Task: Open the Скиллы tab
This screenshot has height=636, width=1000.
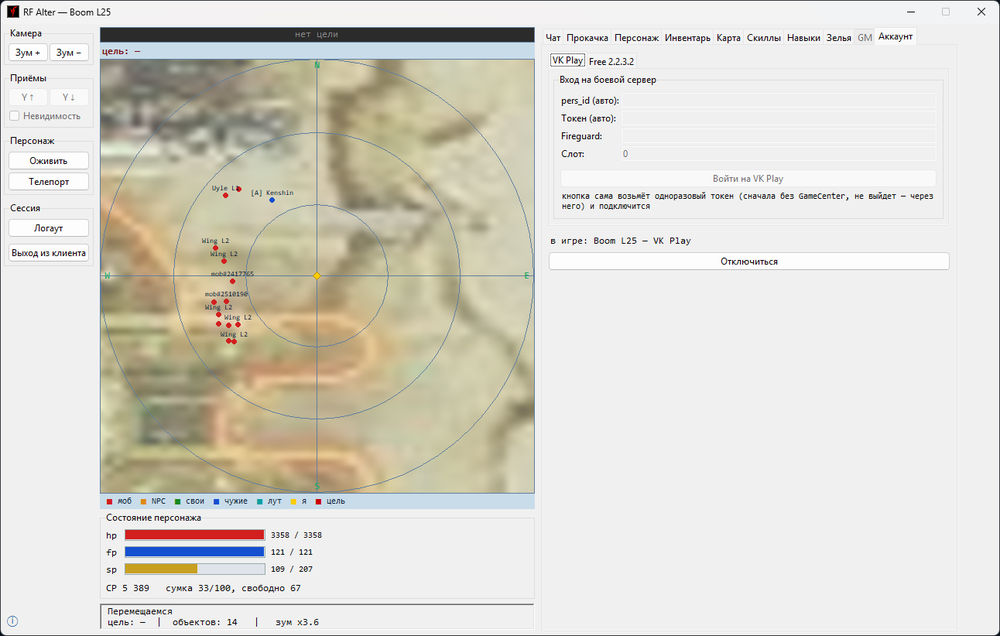Action: click(763, 38)
